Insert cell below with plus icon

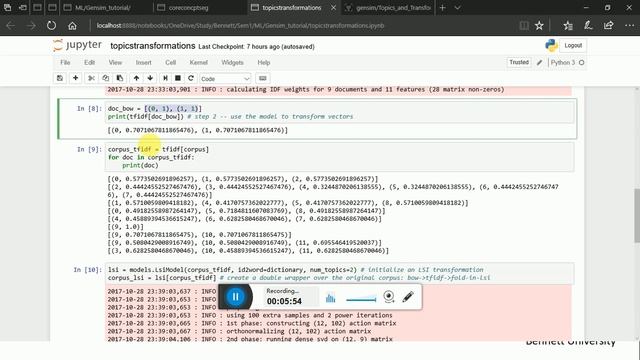tap(76, 78)
